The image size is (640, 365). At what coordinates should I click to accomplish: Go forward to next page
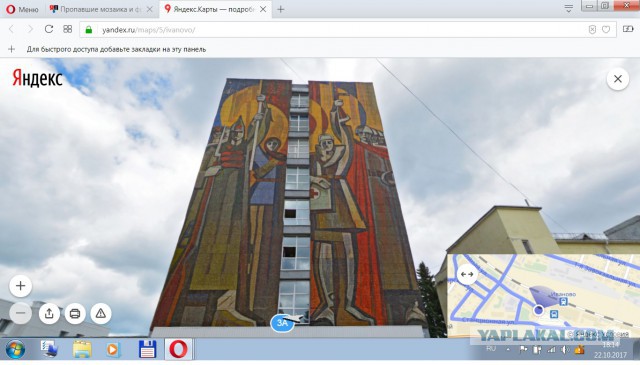30,29
